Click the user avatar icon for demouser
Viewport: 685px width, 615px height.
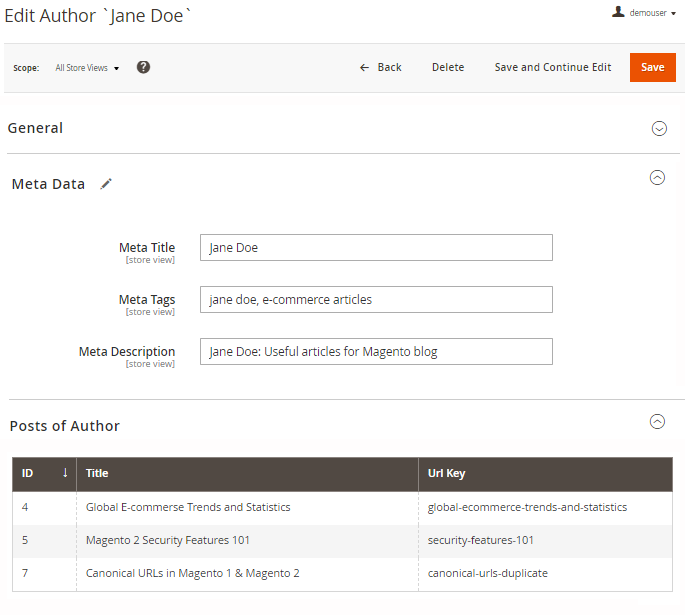[618, 12]
